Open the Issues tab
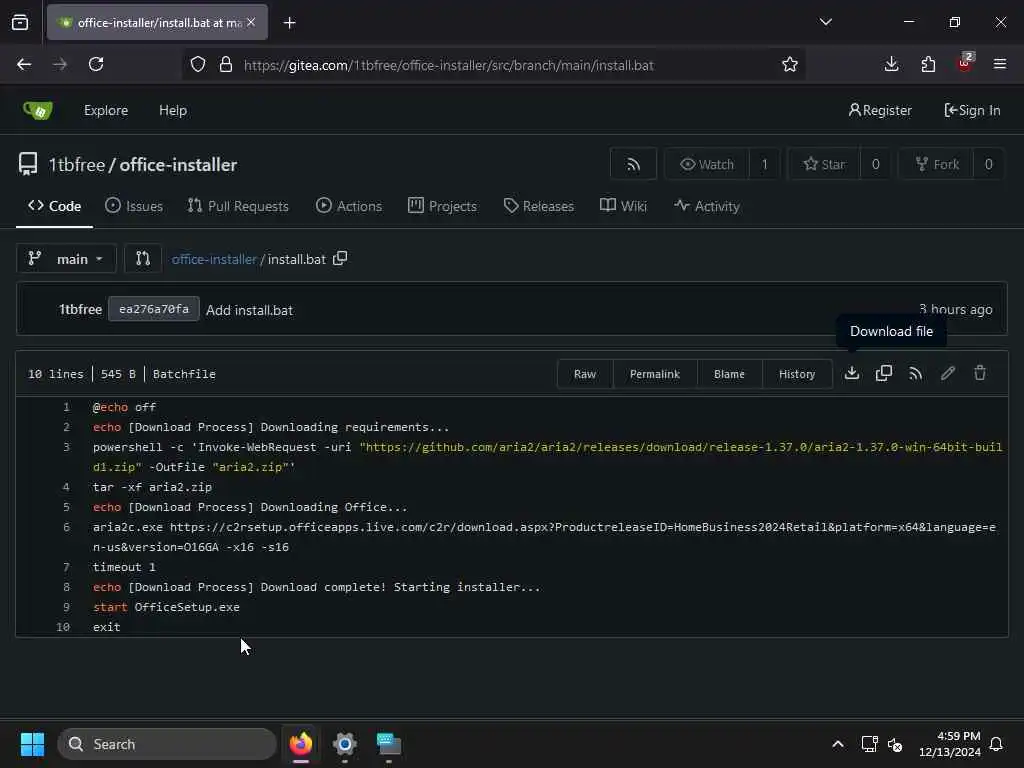Screen dimensions: 1024x768 click(134, 206)
